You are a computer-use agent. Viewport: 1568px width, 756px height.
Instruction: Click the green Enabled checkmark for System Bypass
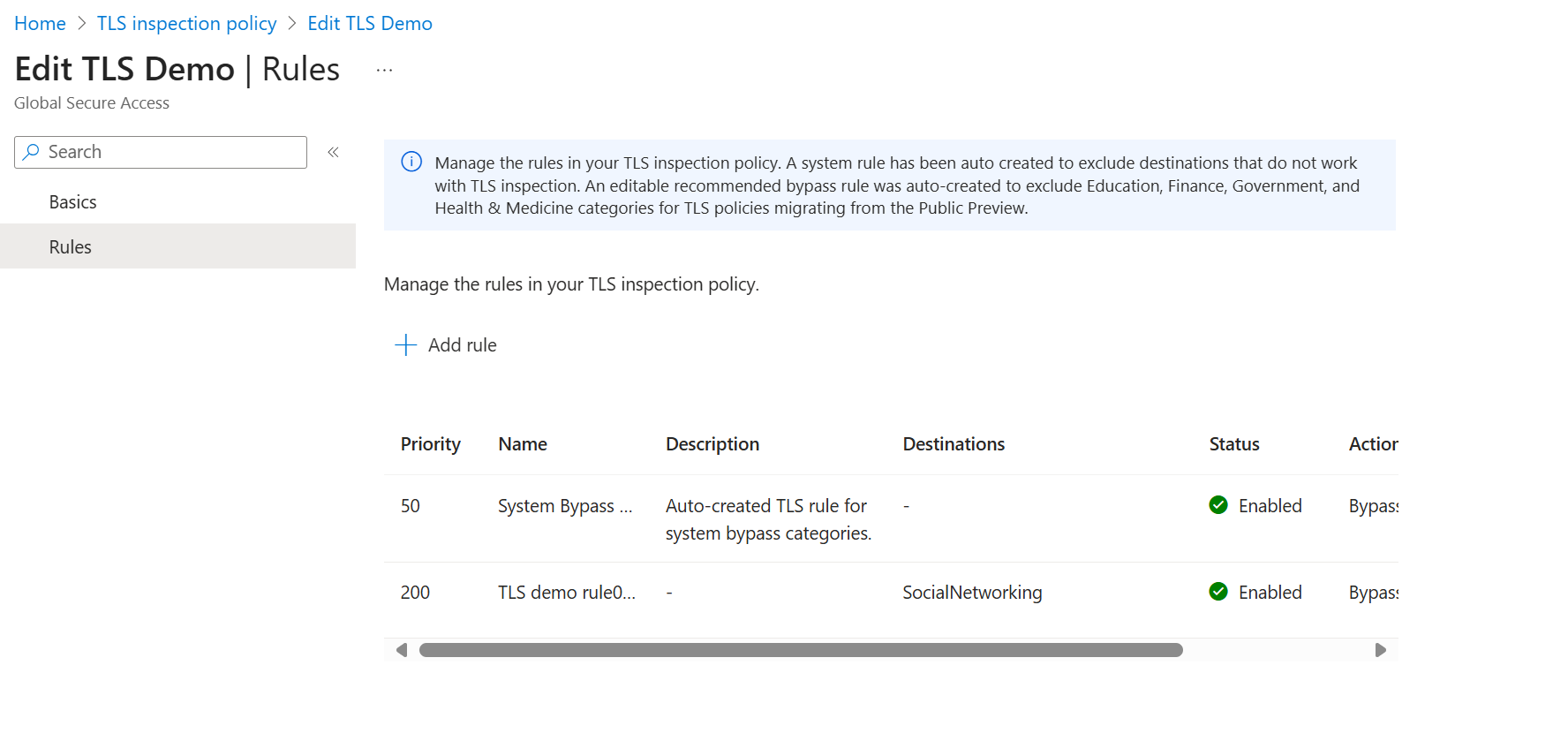1218,505
